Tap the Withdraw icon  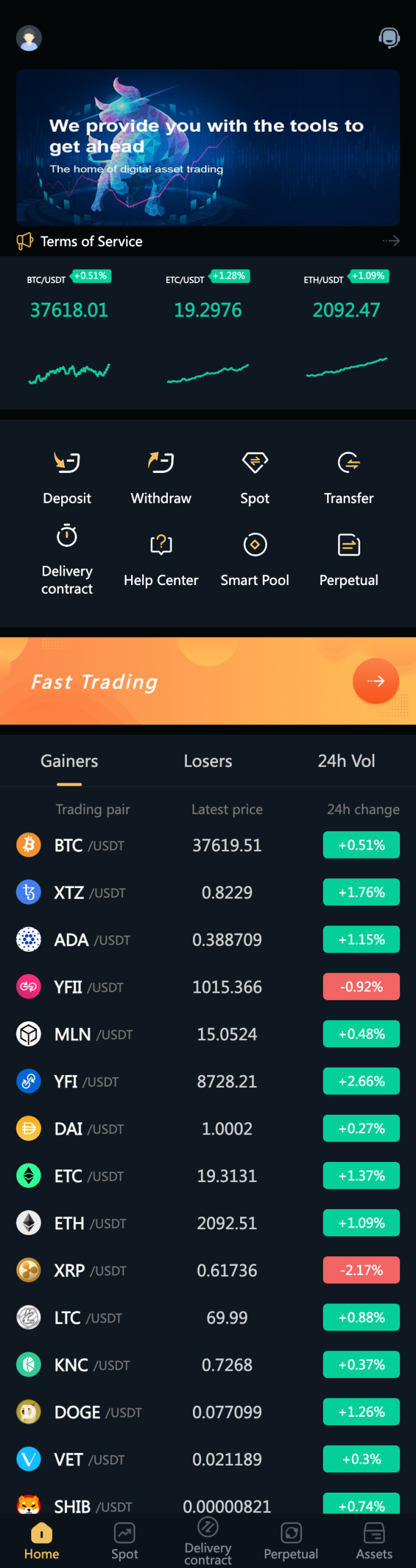[161, 462]
